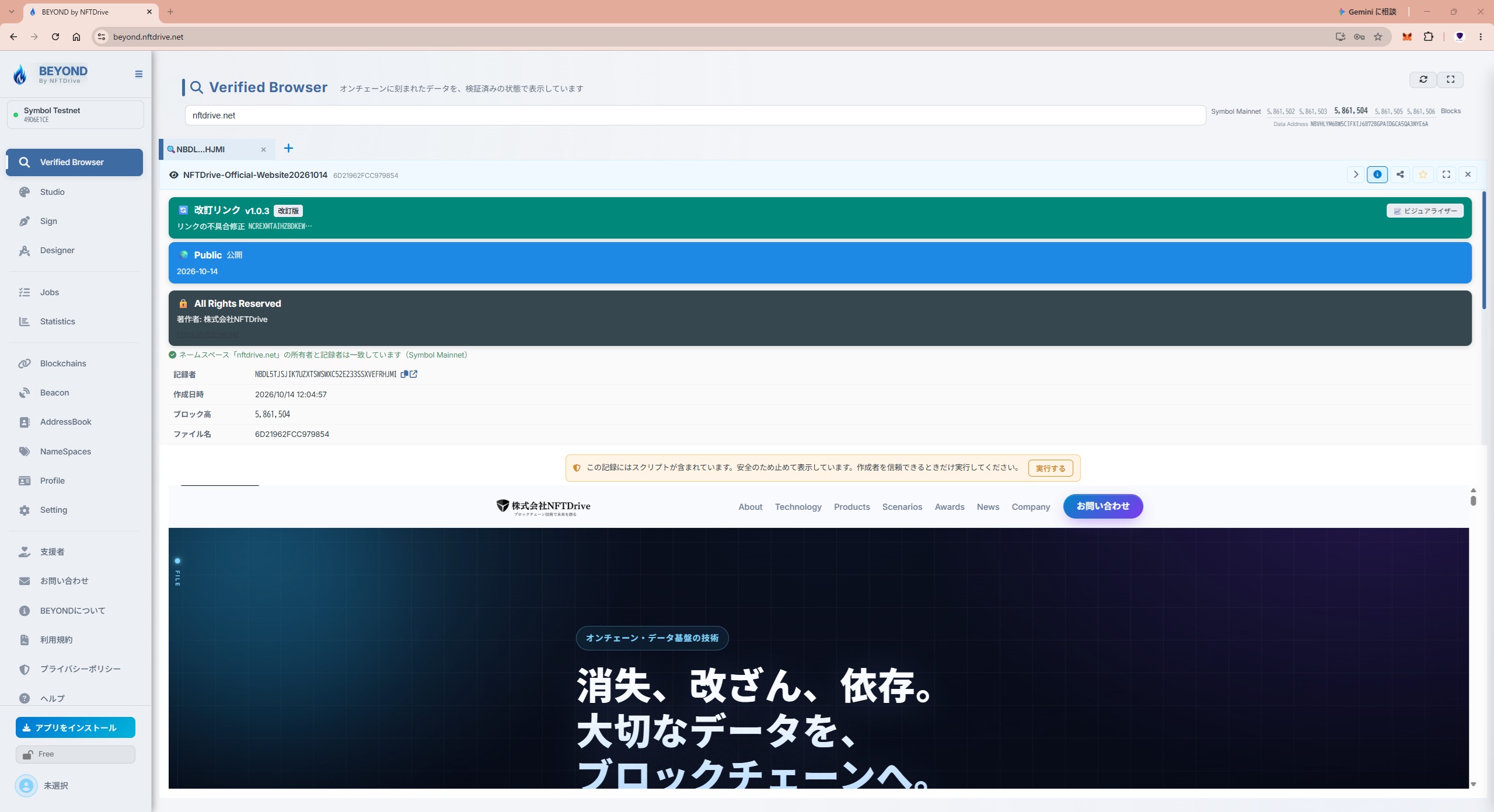Collapse the sidebar with the hamburger icon
This screenshot has height=812, width=1494.
click(138, 74)
